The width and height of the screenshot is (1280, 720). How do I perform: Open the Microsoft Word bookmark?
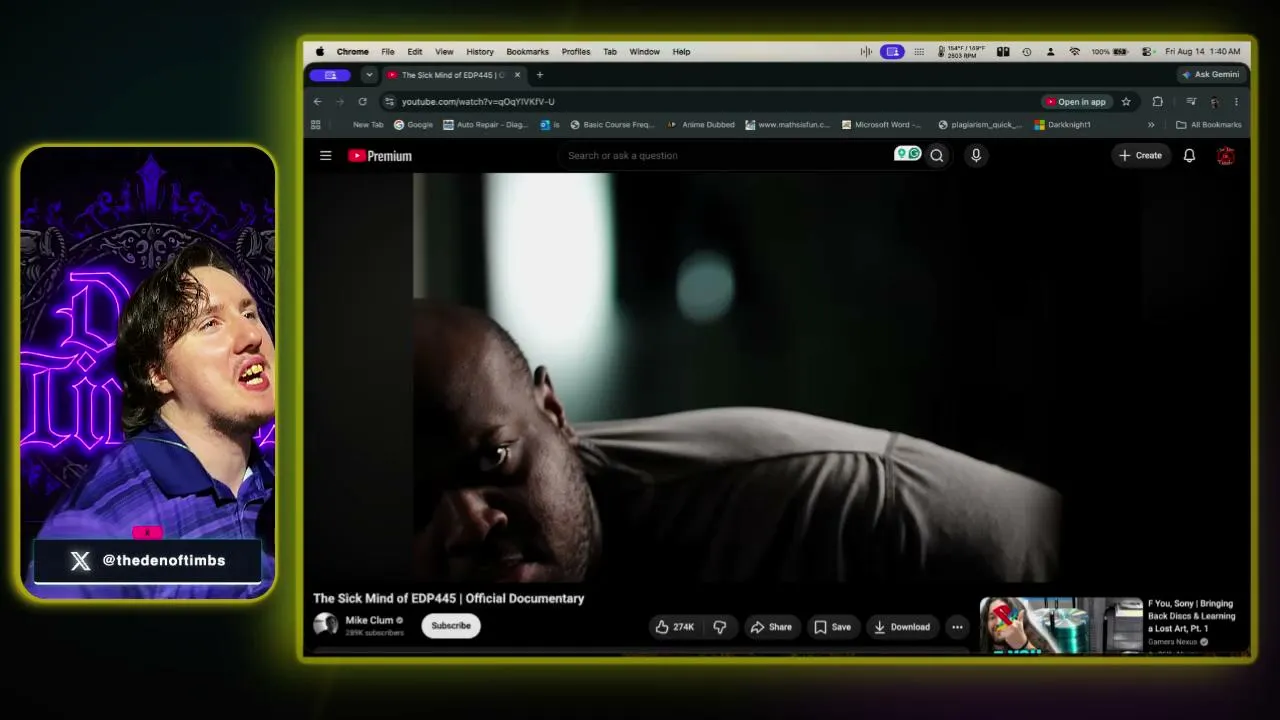[882, 125]
